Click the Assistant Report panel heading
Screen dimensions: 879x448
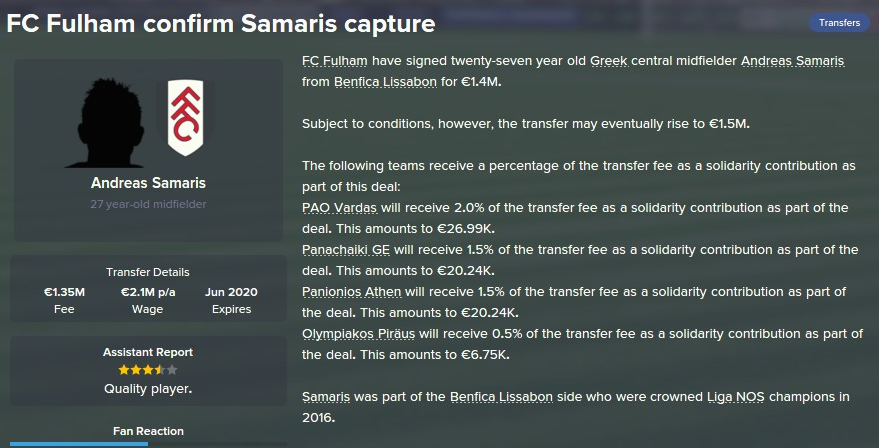(x=148, y=352)
